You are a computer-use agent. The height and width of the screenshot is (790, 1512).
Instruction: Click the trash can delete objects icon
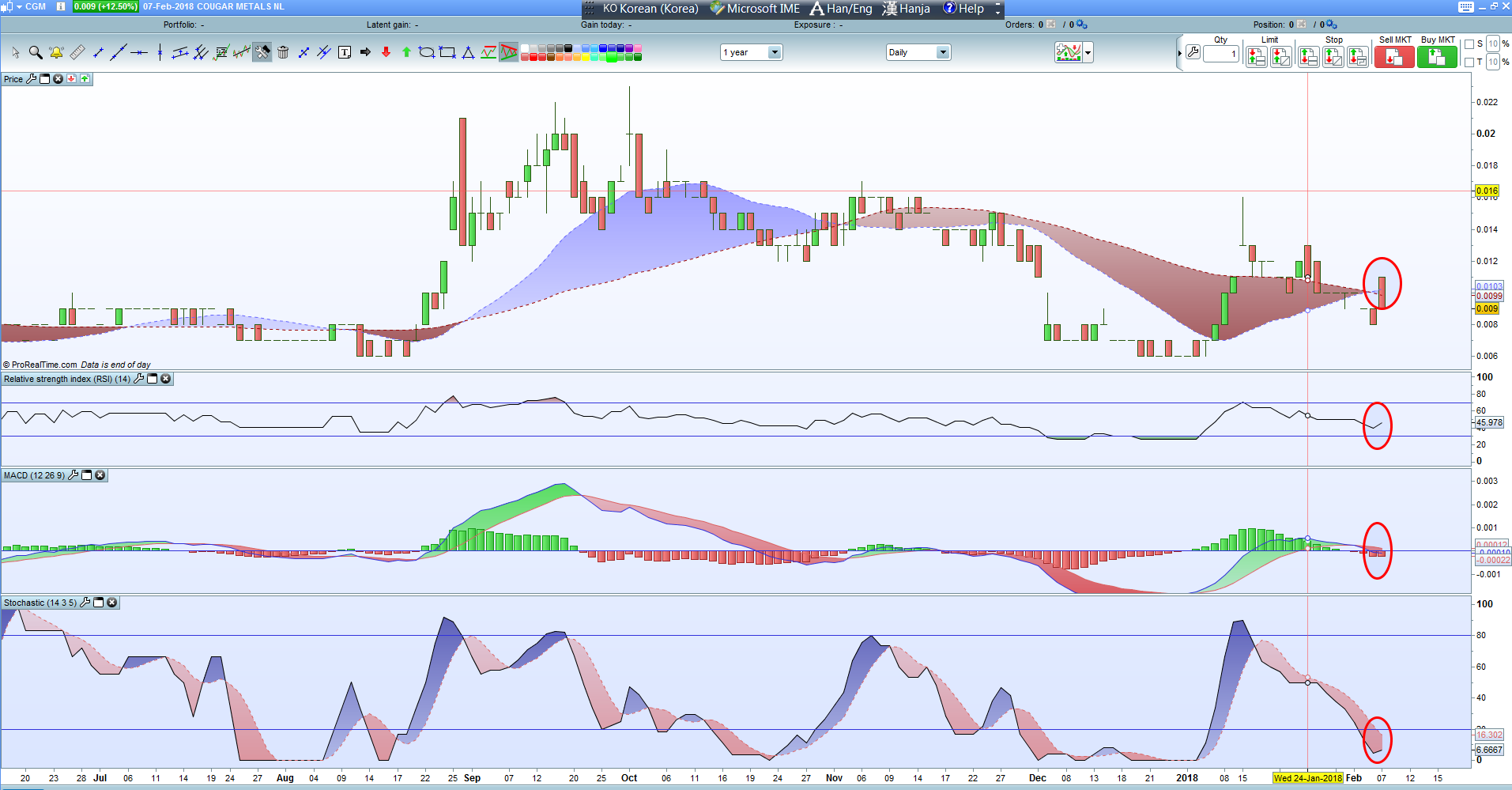point(283,52)
